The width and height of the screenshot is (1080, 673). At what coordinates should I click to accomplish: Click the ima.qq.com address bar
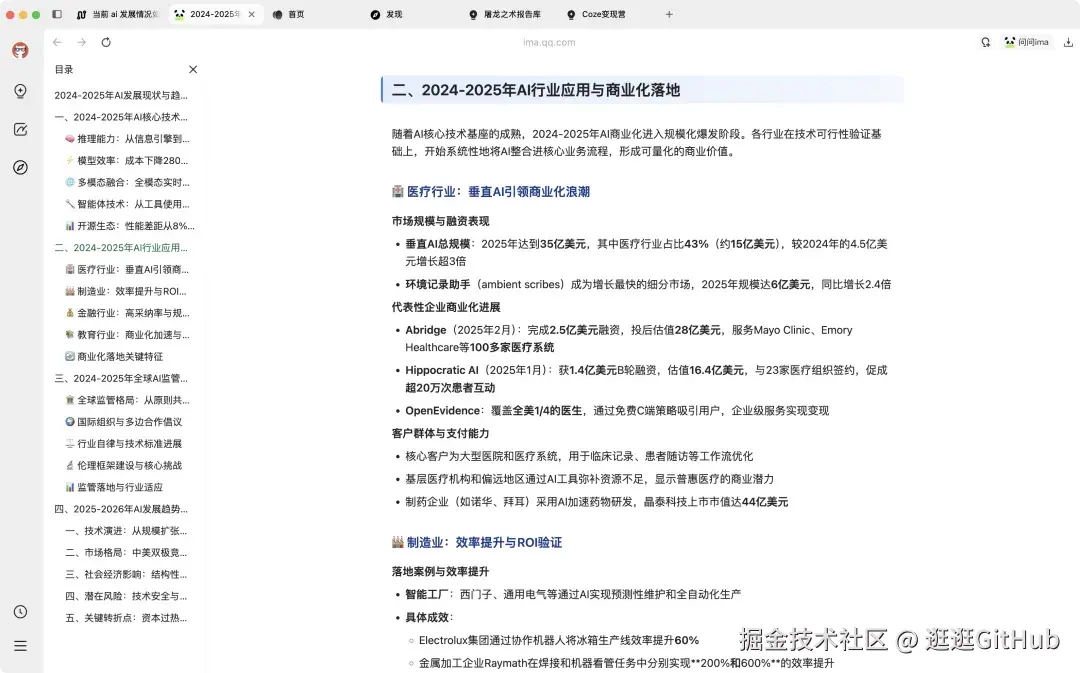[548, 42]
